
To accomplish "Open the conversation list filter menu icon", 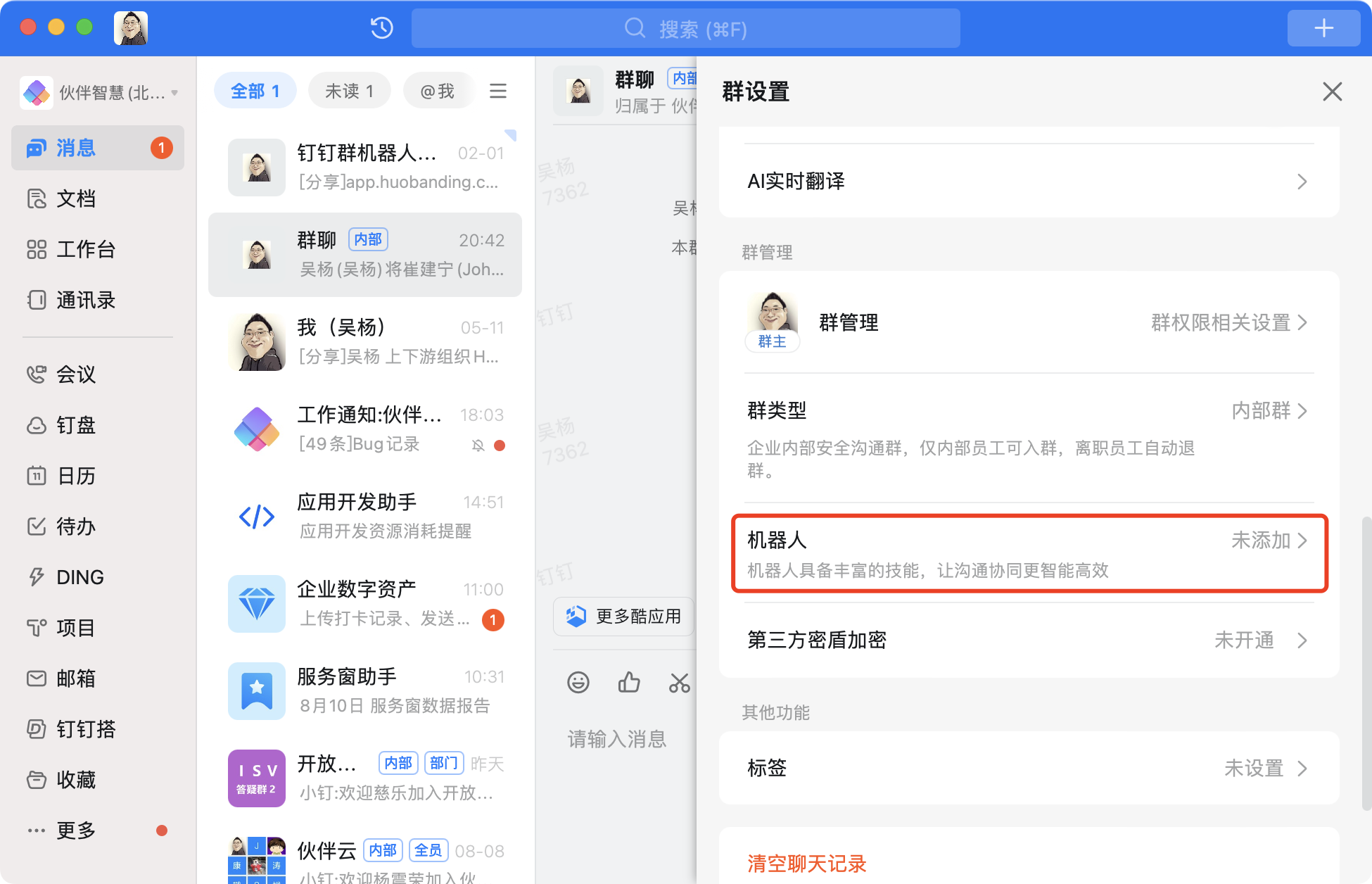I will coord(498,91).
